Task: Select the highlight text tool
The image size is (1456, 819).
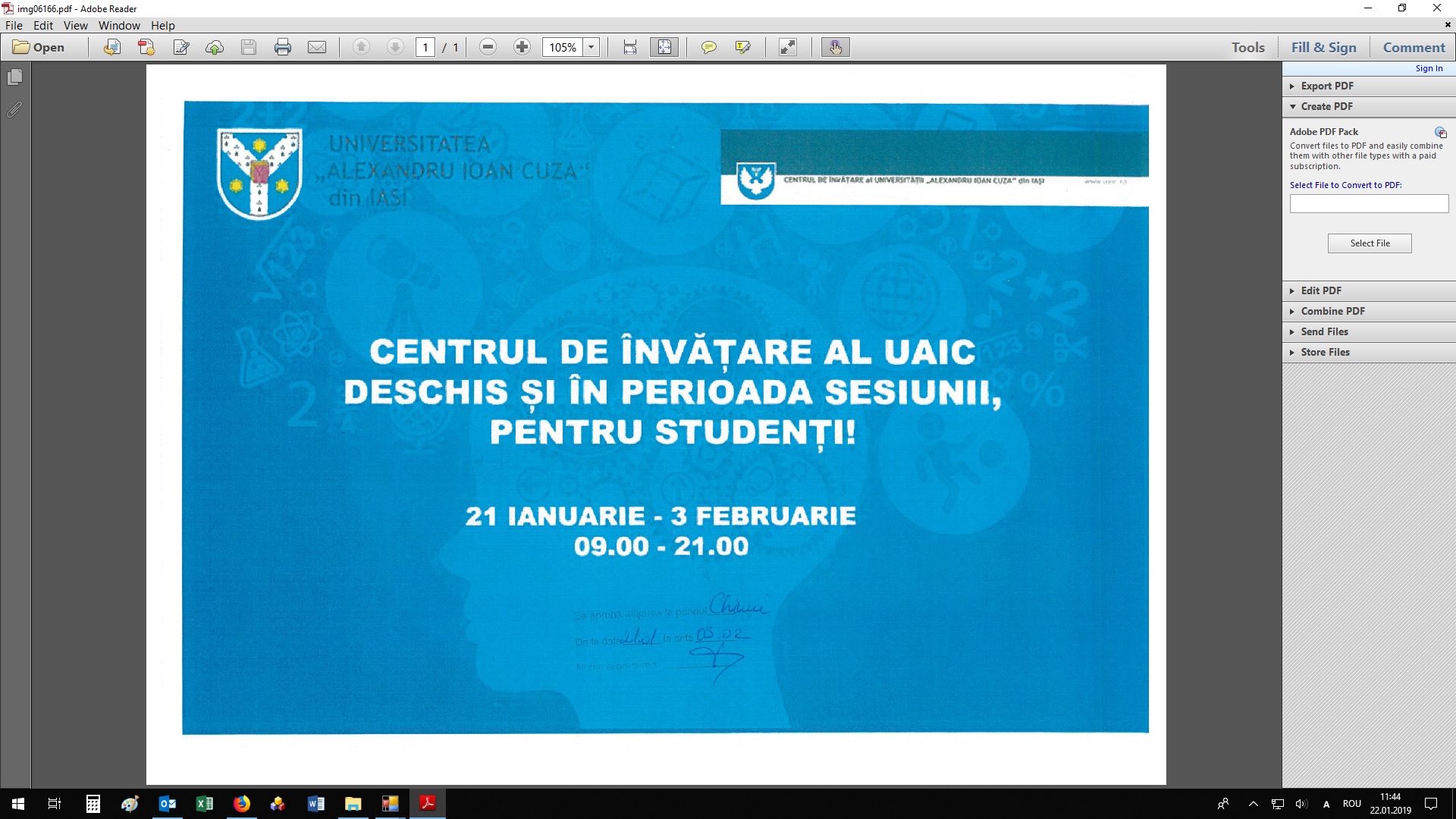Action: [742, 47]
